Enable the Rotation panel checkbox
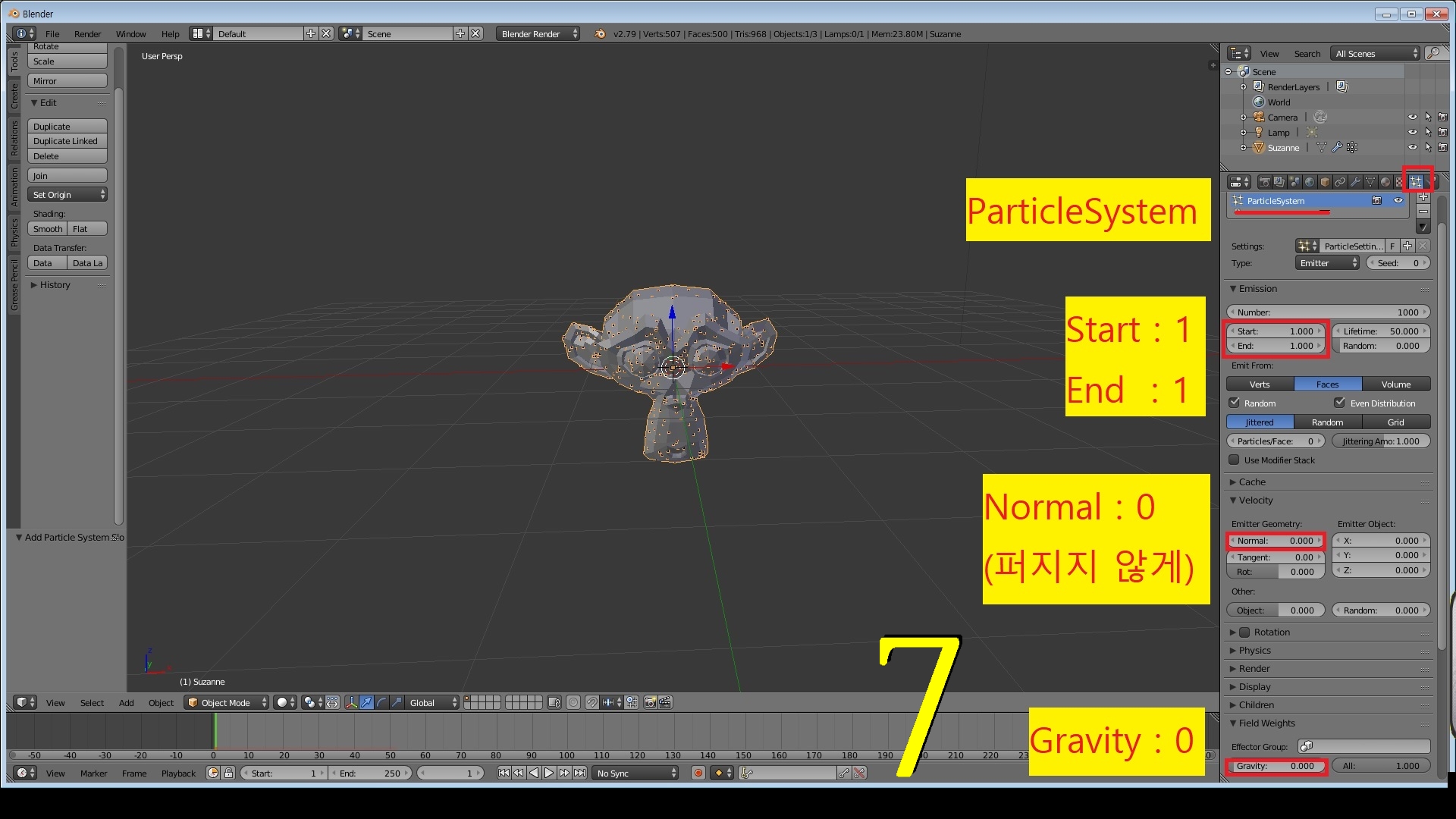 pos(1244,632)
